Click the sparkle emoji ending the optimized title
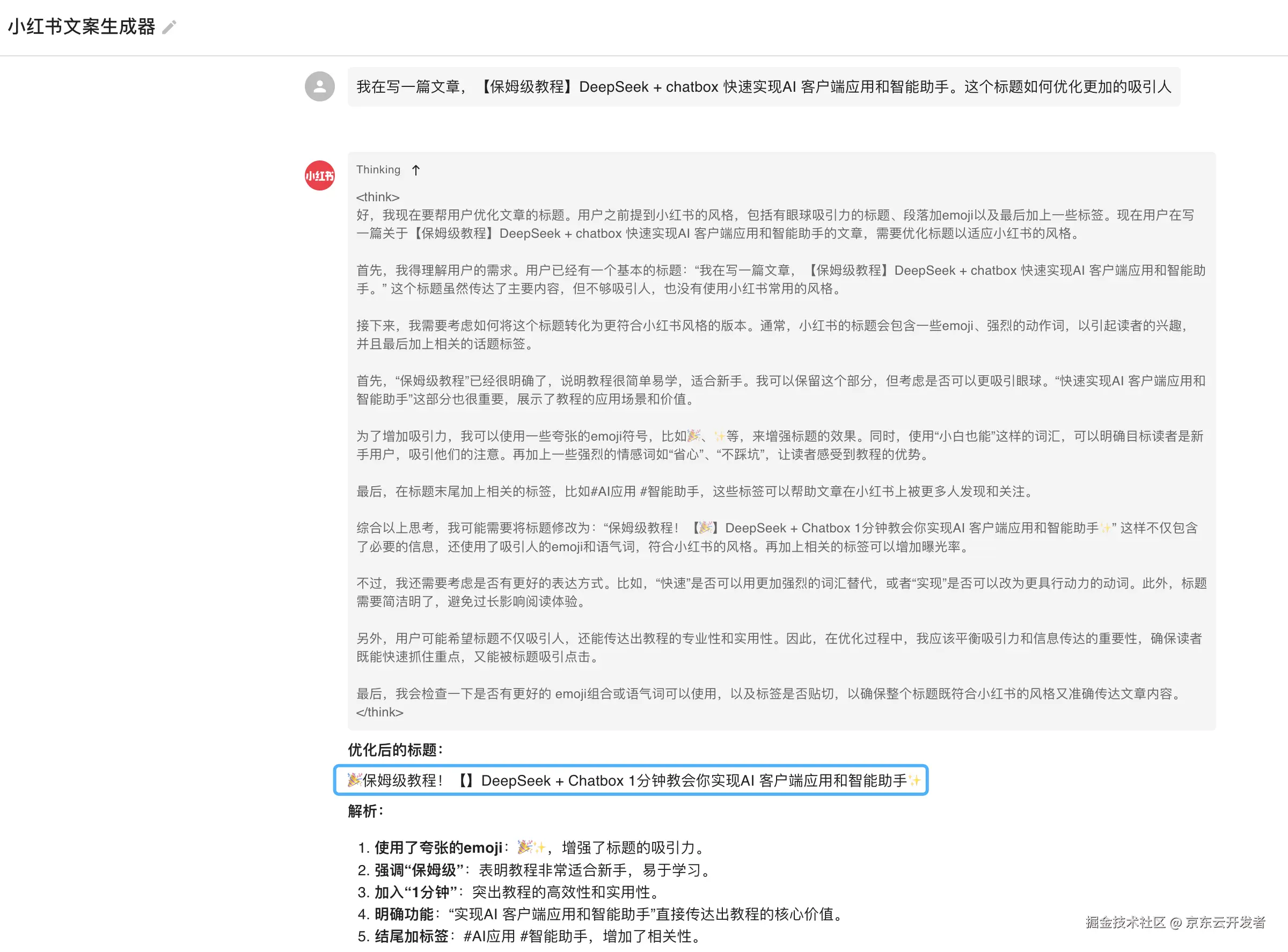 [914, 781]
